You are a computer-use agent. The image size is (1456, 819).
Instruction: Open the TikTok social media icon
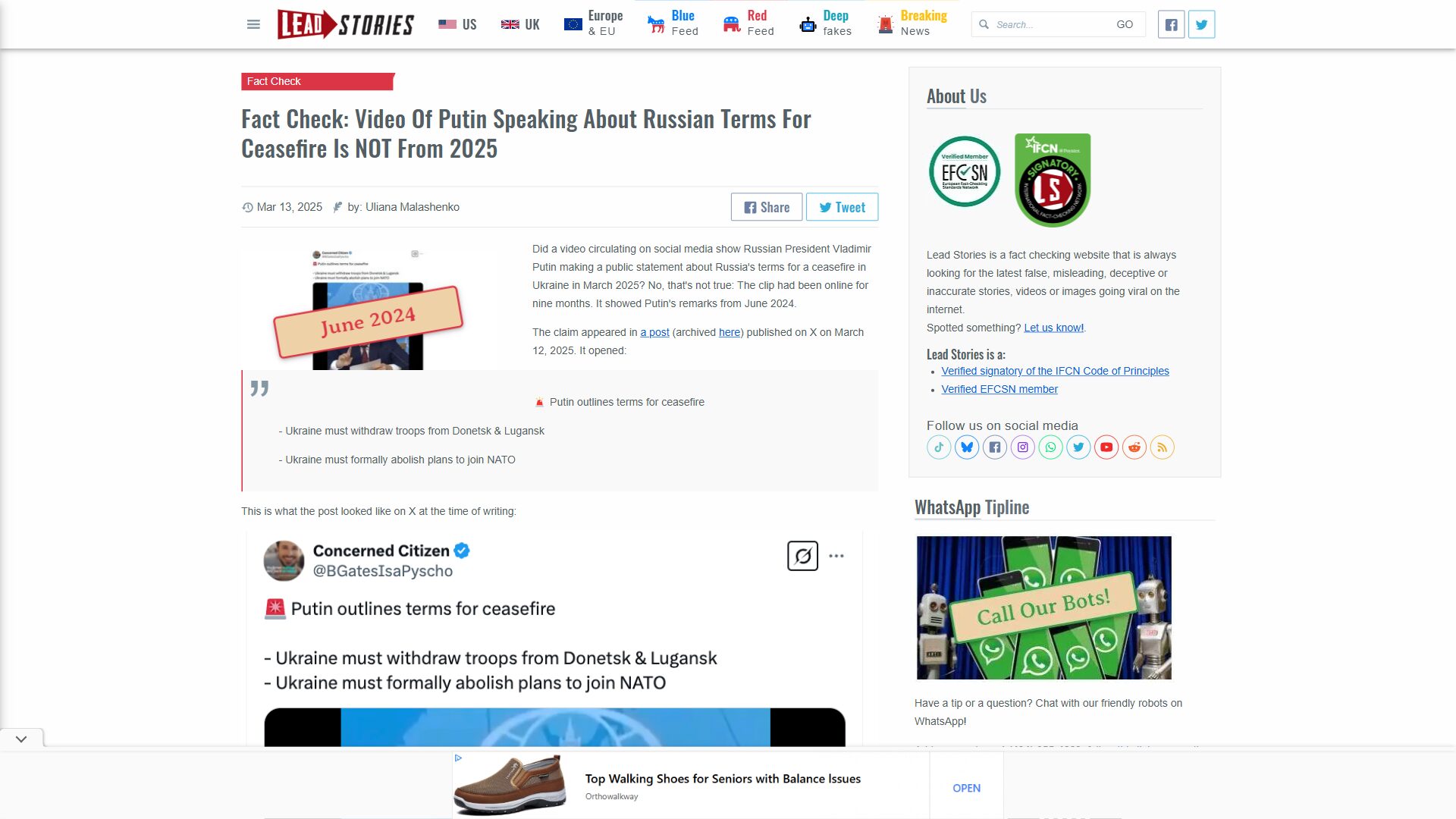point(939,447)
